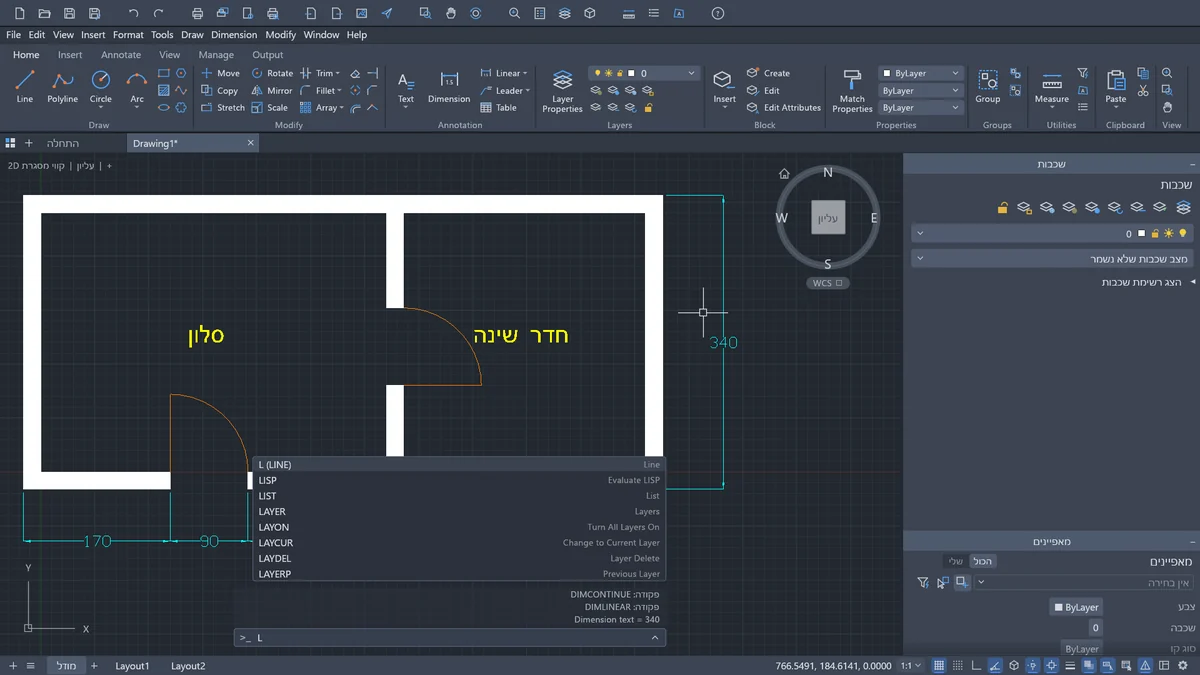Open the Dimension menu
The width and height of the screenshot is (1200, 675).
click(234, 34)
